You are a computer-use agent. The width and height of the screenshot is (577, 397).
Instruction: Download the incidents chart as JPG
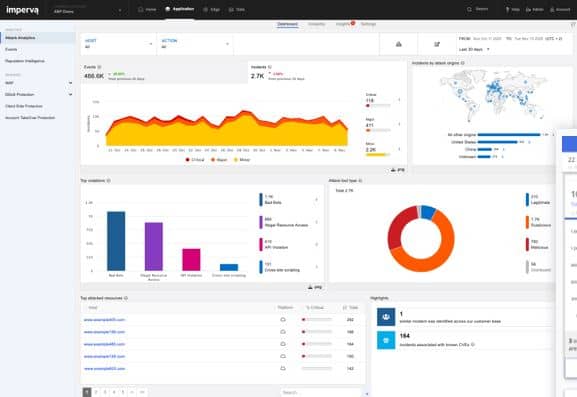(397, 170)
